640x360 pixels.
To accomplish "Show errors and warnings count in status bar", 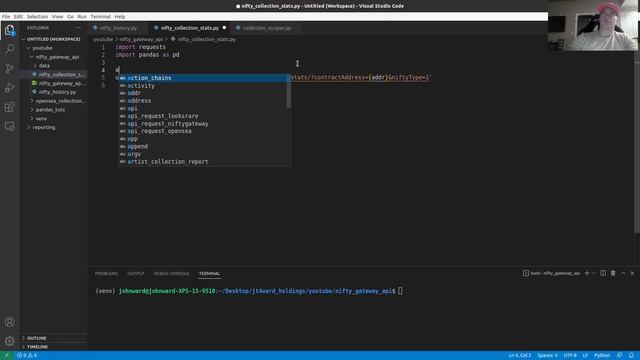I will coord(27,356).
